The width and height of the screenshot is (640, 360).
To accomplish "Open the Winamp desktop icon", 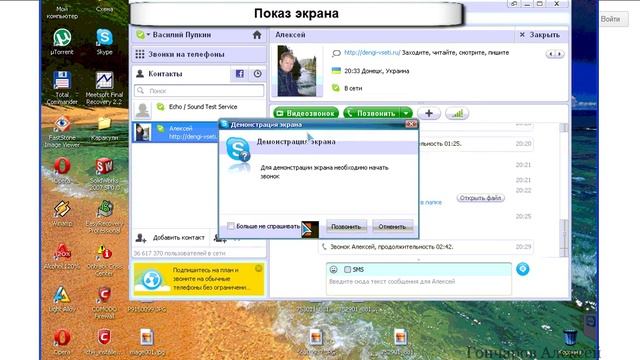I will [62, 213].
